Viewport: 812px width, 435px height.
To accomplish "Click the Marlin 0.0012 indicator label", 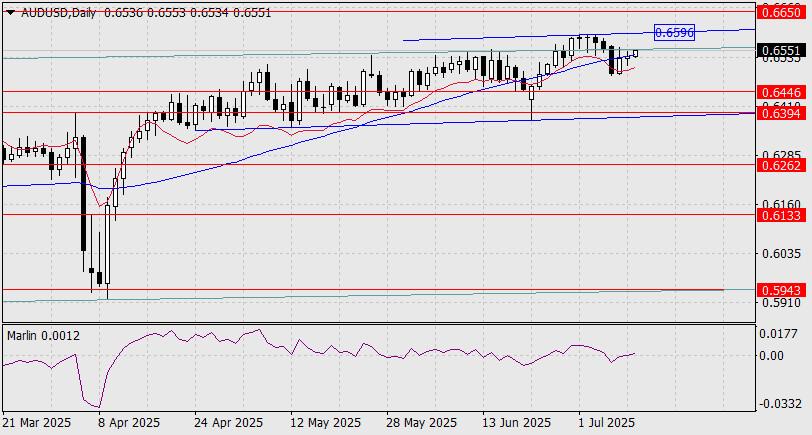I will (44, 336).
